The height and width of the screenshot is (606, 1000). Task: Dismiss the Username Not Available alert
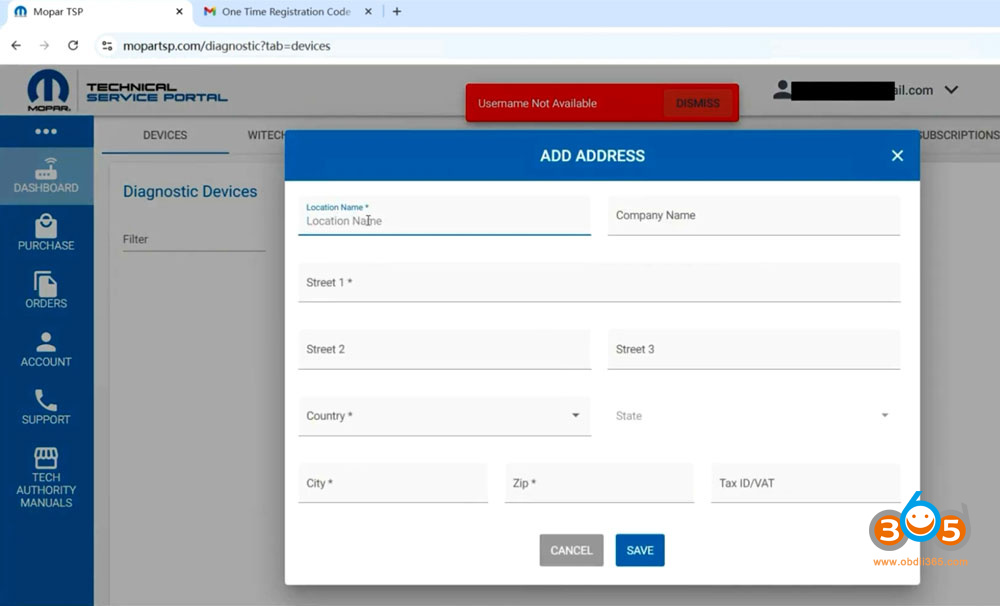[697, 103]
